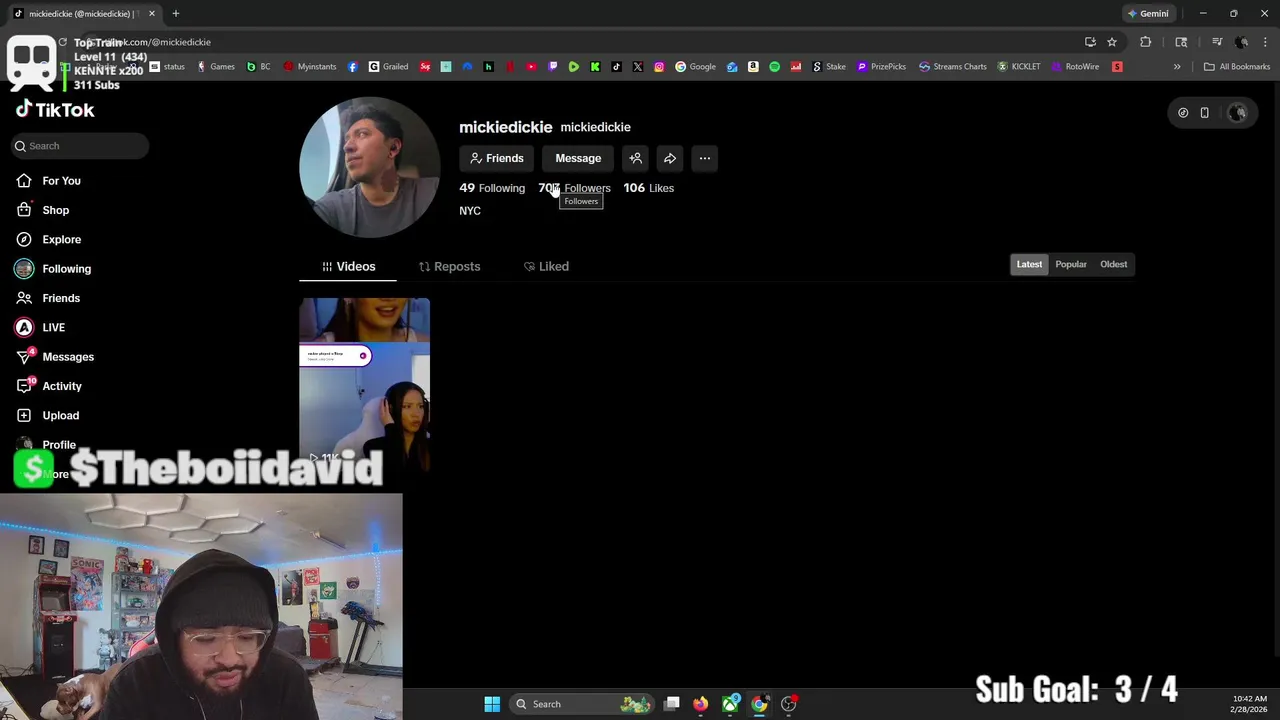Image resolution: width=1280 pixels, height=720 pixels.
Task: Open the Streams Charts bookmark
Action: pyautogui.click(x=953, y=67)
